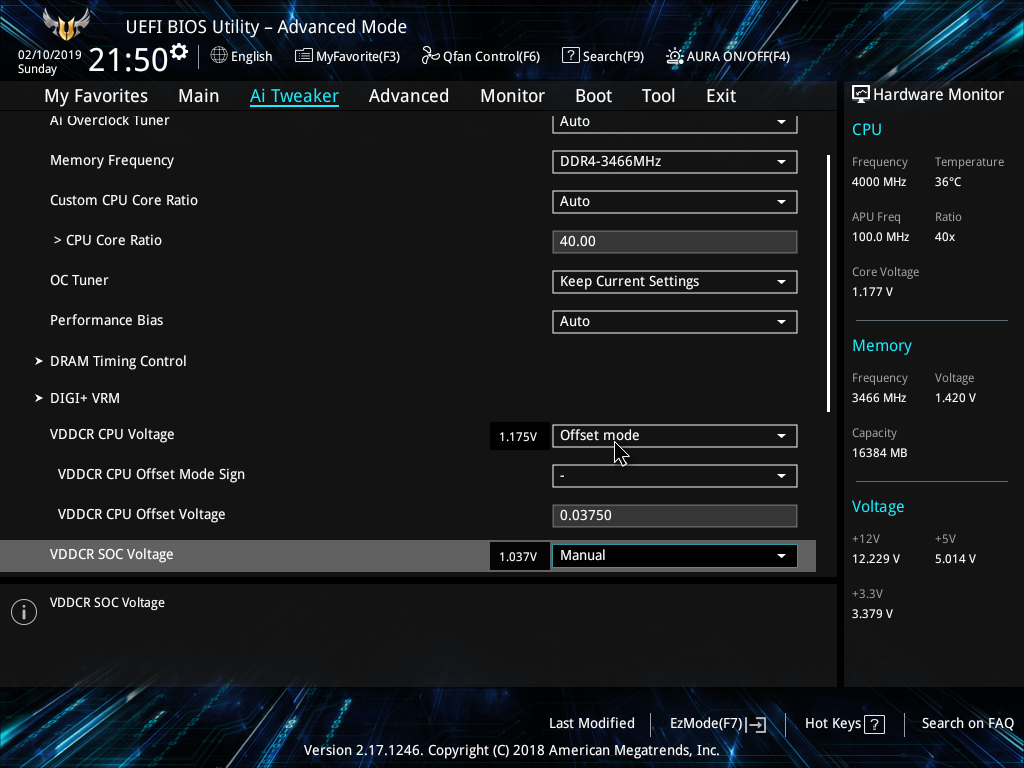Select VDDCR CPU Voltage label

coord(112,434)
